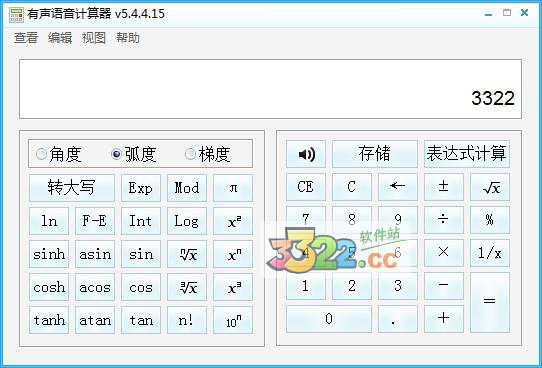Apply the plus-minus sign change
The width and height of the screenshot is (542, 368).
tap(443, 187)
